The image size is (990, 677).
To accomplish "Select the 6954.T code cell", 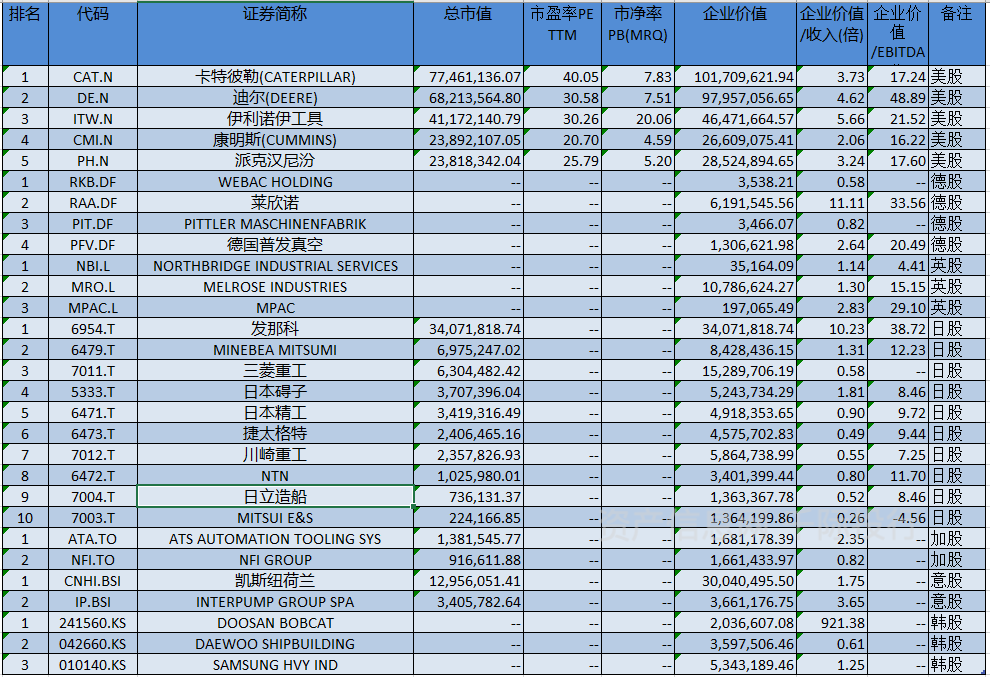I will [93, 328].
